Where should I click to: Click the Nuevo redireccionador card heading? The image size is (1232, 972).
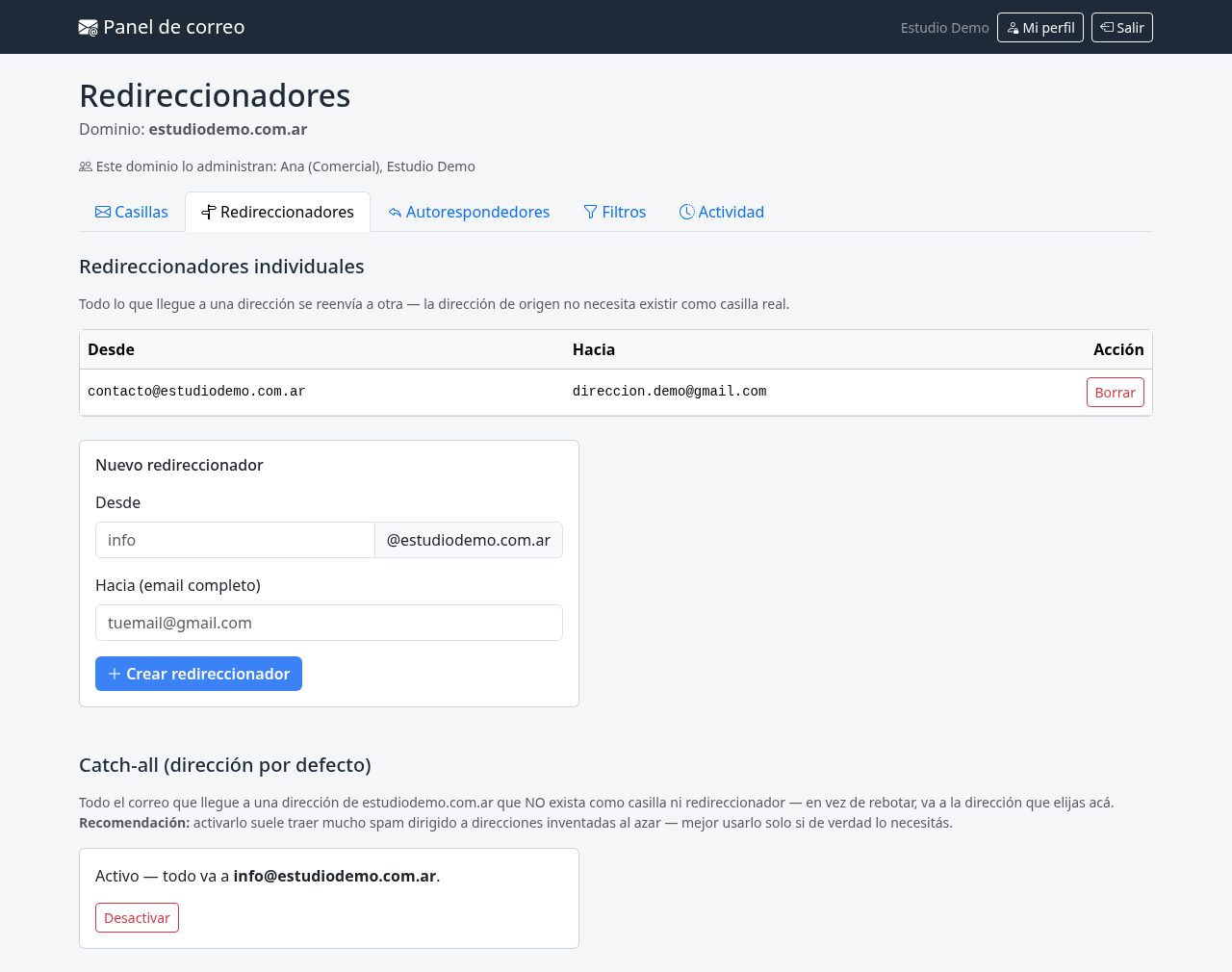click(179, 465)
